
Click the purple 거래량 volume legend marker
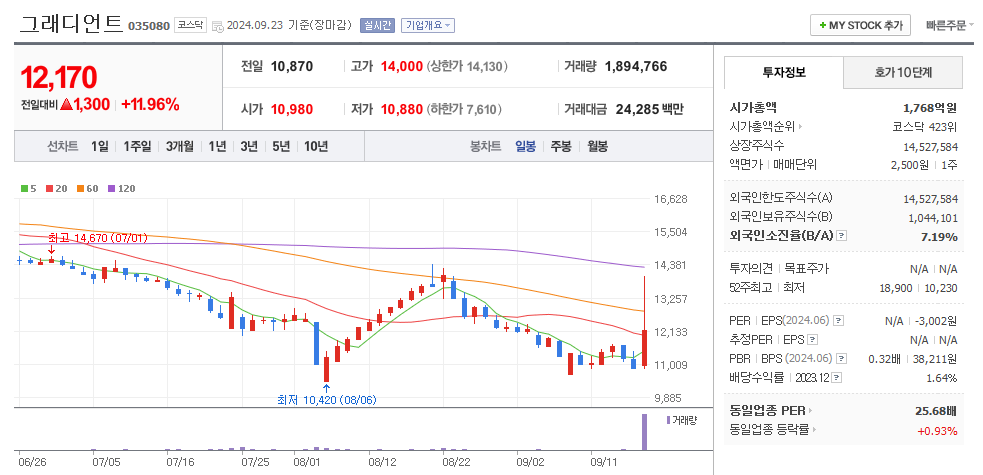pyautogui.click(x=668, y=420)
